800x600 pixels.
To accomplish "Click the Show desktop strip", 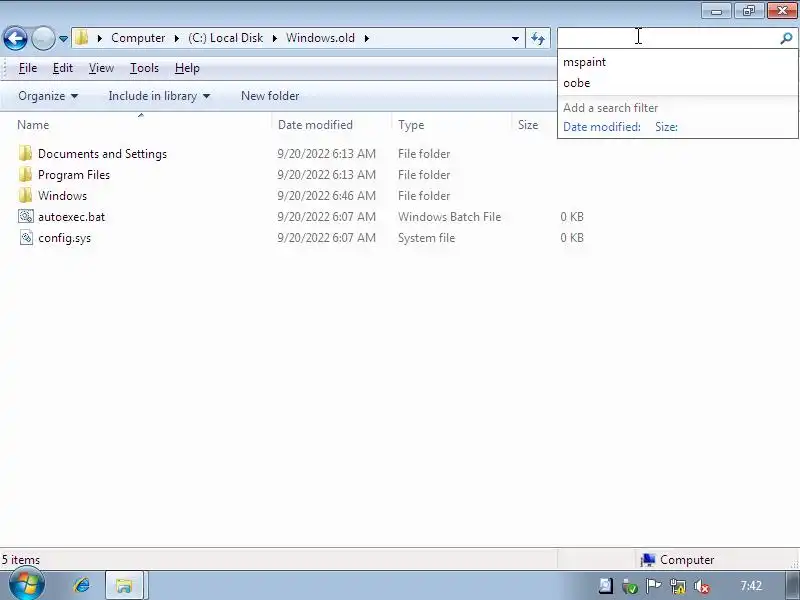I will click(x=792, y=585).
